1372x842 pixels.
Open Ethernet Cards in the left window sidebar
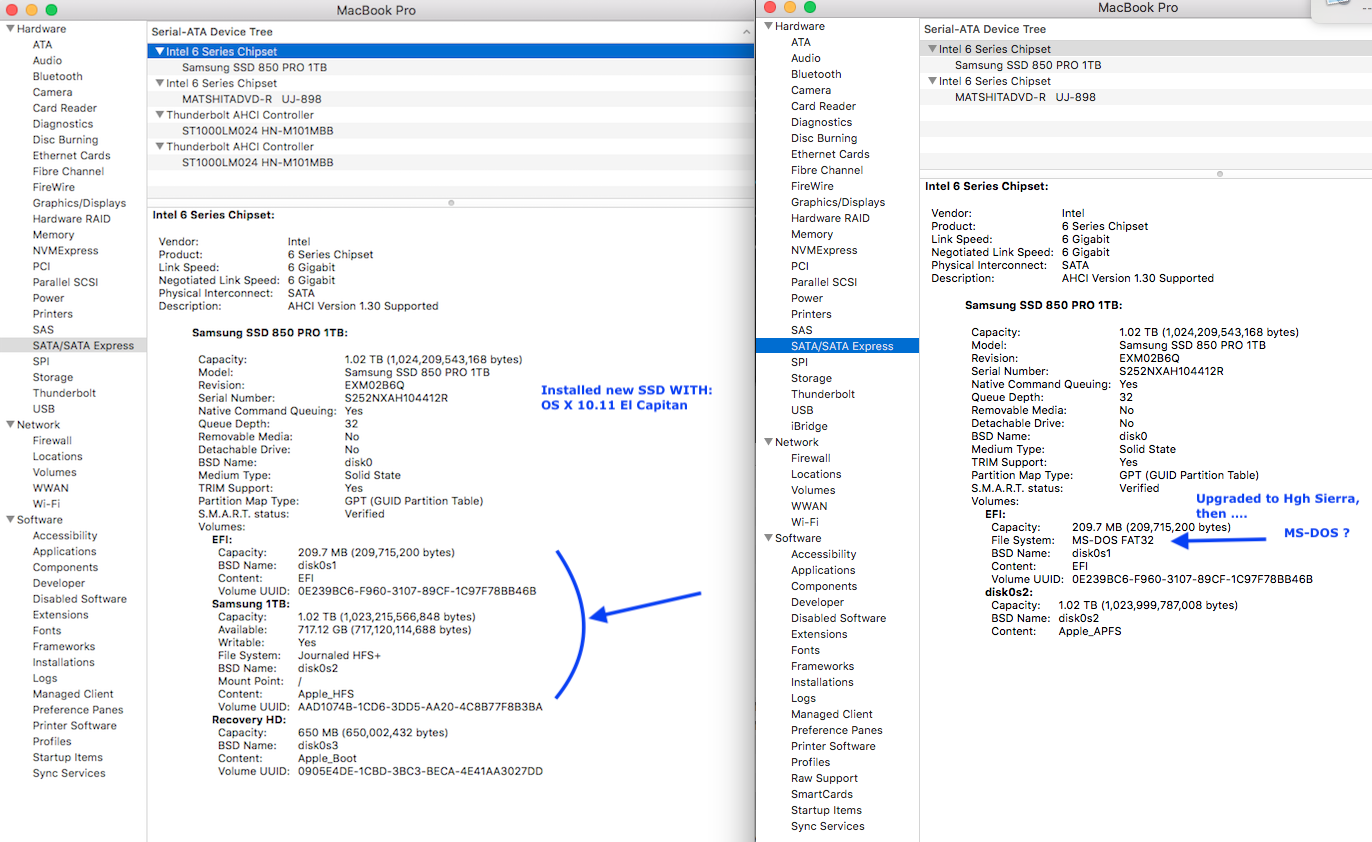(71, 156)
